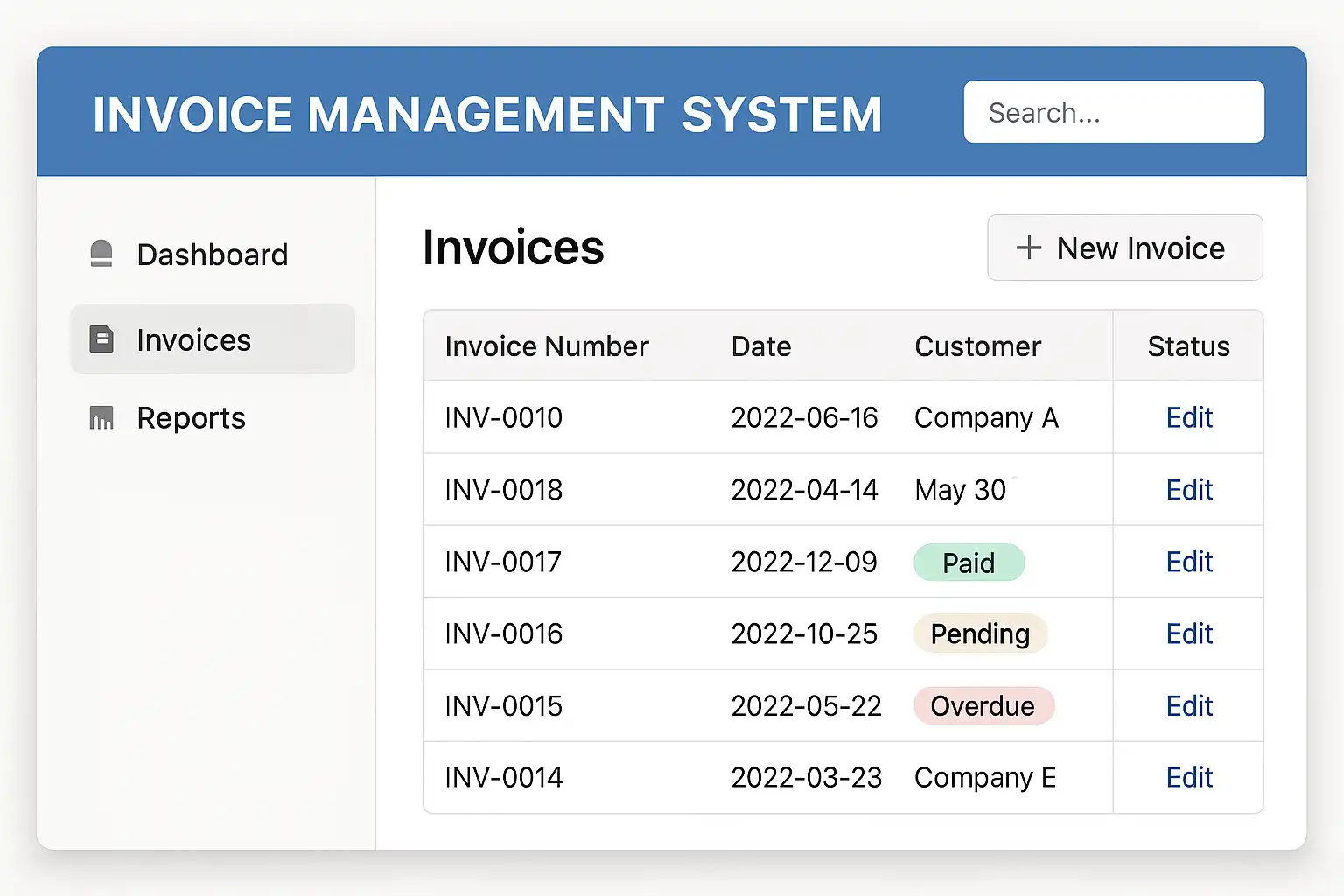
Task: Click the plus icon on New Invoice
Action: [1029, 248]
